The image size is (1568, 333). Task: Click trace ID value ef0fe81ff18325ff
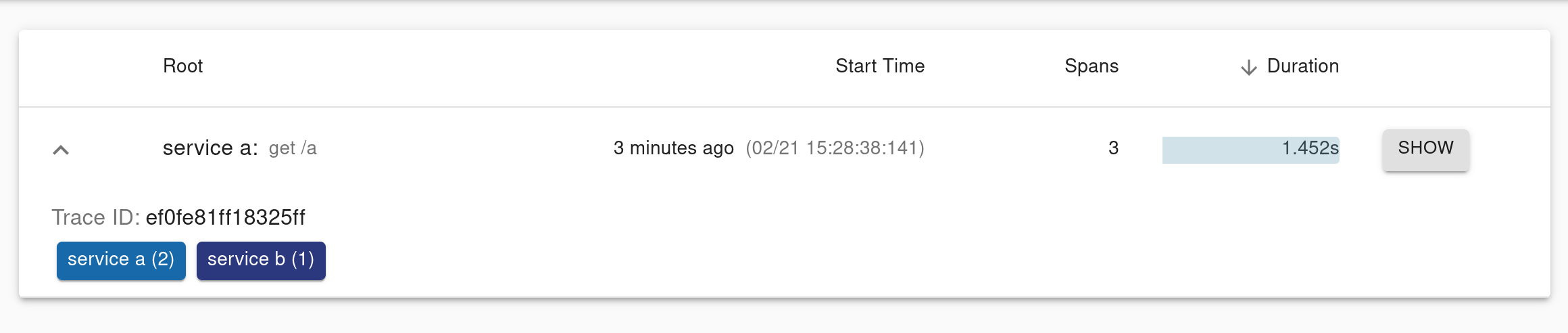click(225, 218)
